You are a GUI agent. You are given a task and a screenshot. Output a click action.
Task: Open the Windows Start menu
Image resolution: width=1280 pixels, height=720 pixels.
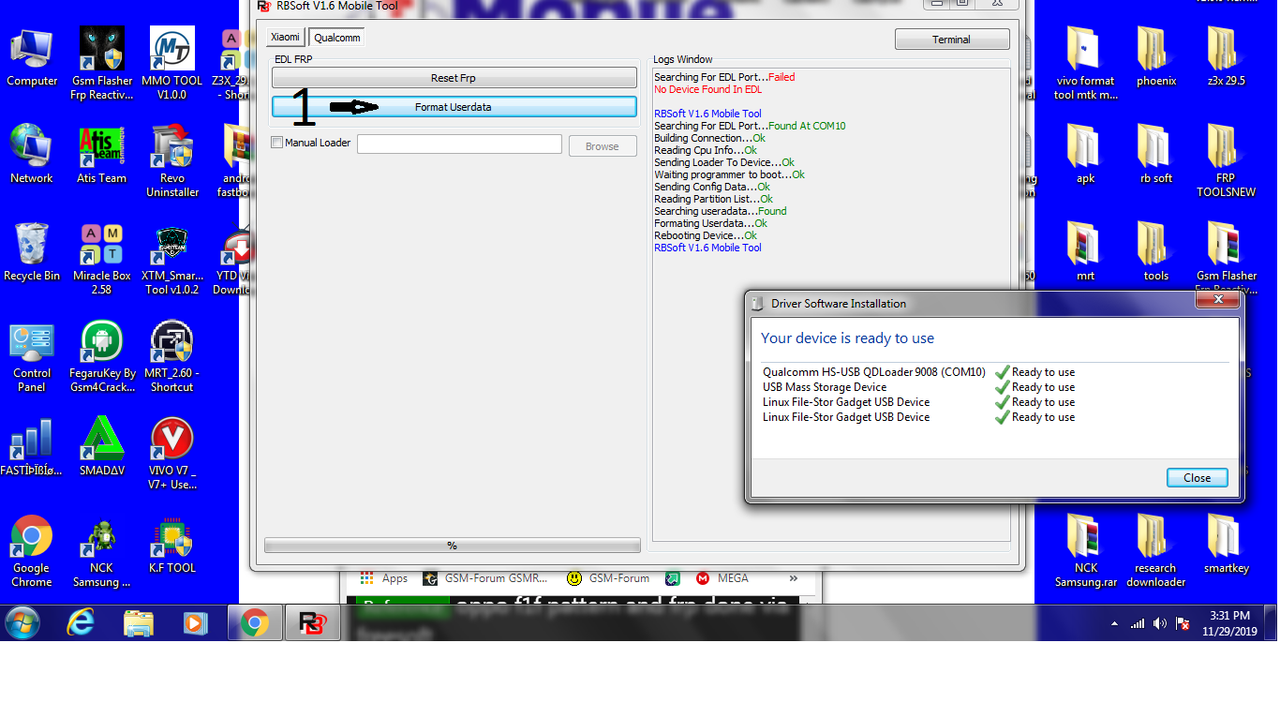(23, 624)
